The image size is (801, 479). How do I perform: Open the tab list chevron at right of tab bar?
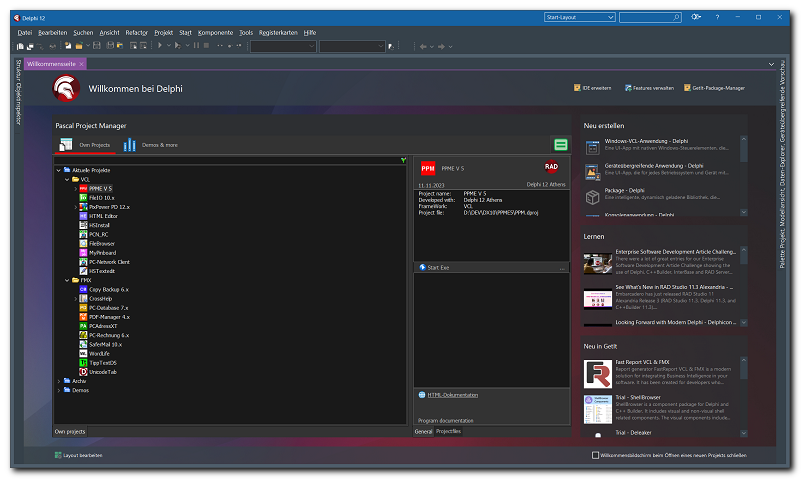pyautogui.click(x=771, y=64)
